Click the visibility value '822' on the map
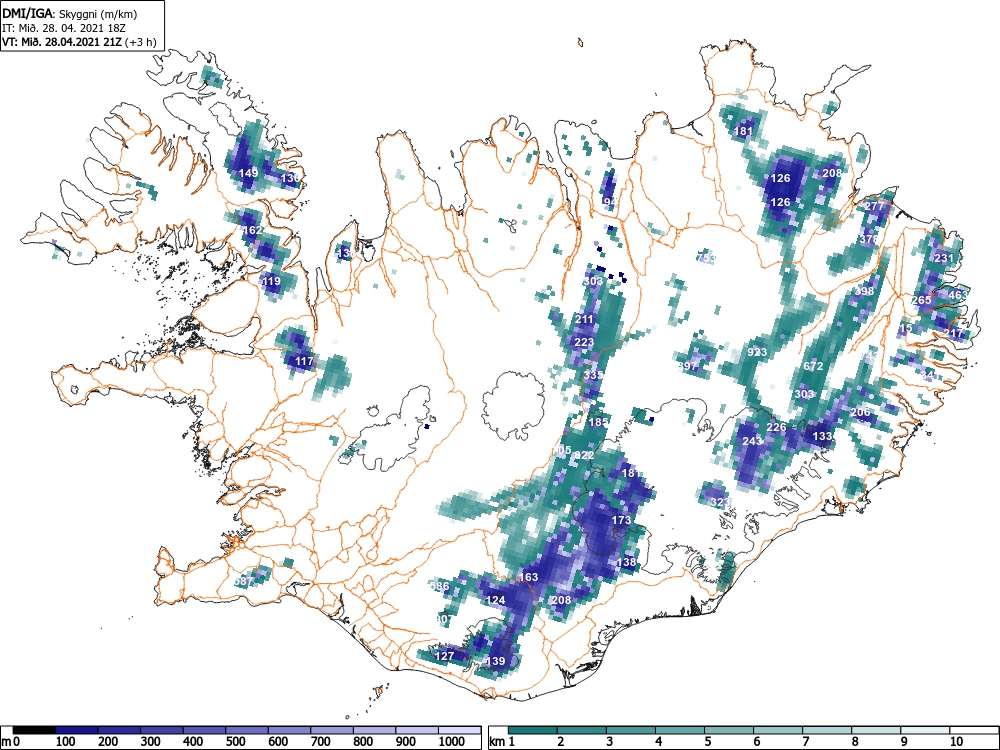1000x750 pixels. pos(584,455)
